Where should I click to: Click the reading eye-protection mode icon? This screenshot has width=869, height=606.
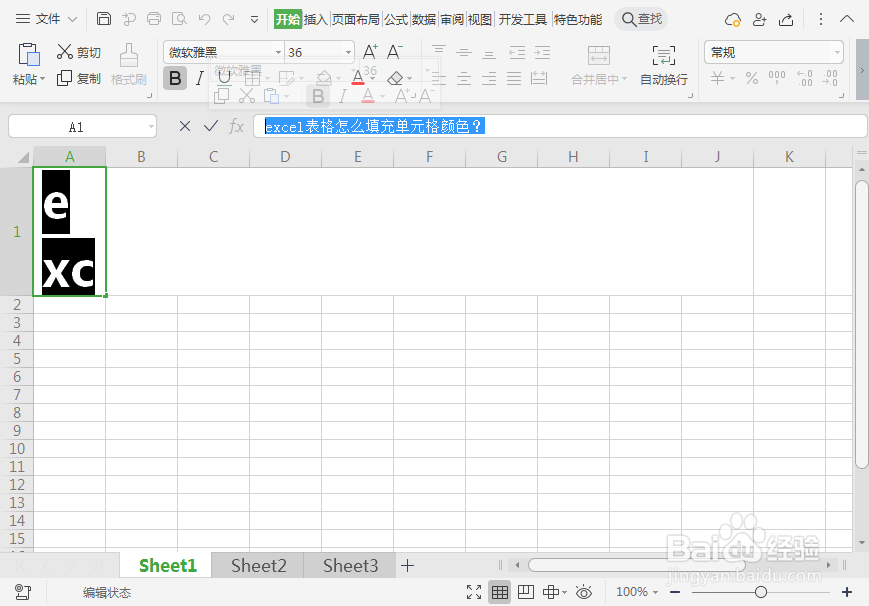click(584, 592)
